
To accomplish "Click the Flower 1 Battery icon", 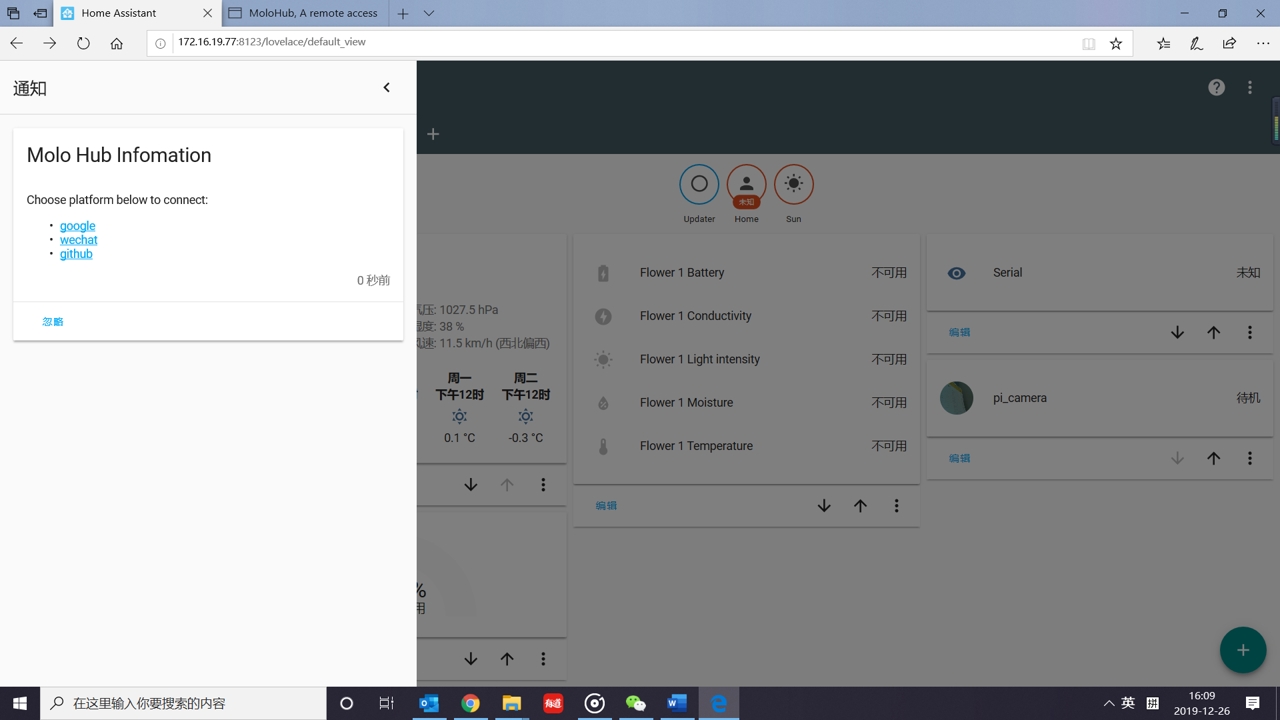I will pos(603,272).
